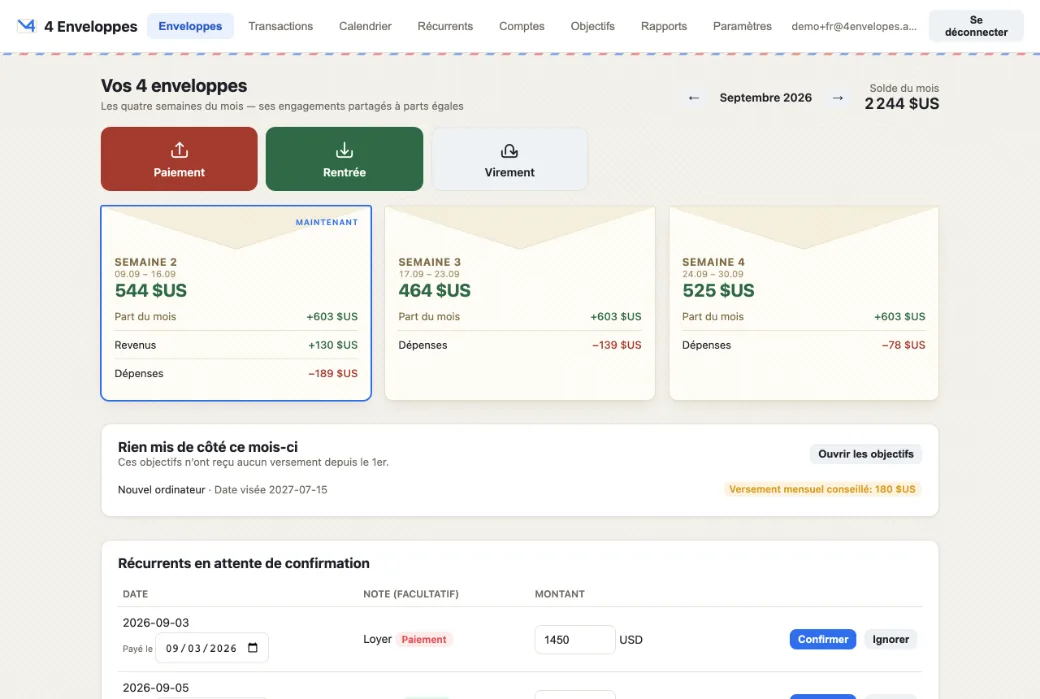Open the Calendrier tab

365,26
